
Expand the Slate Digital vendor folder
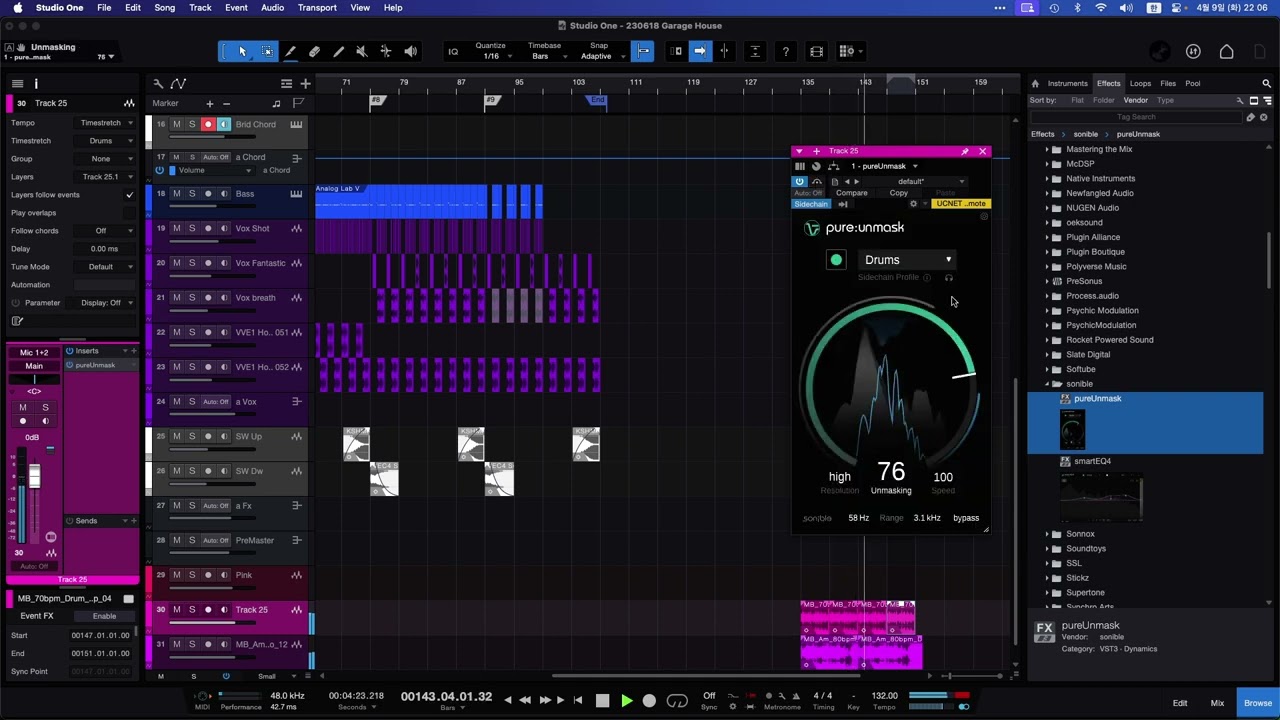click(1047, 355)
